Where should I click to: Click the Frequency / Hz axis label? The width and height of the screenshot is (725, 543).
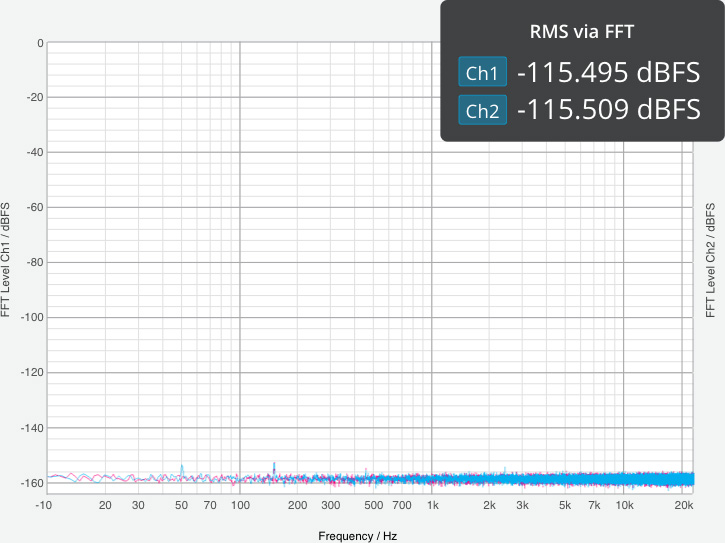357,536
